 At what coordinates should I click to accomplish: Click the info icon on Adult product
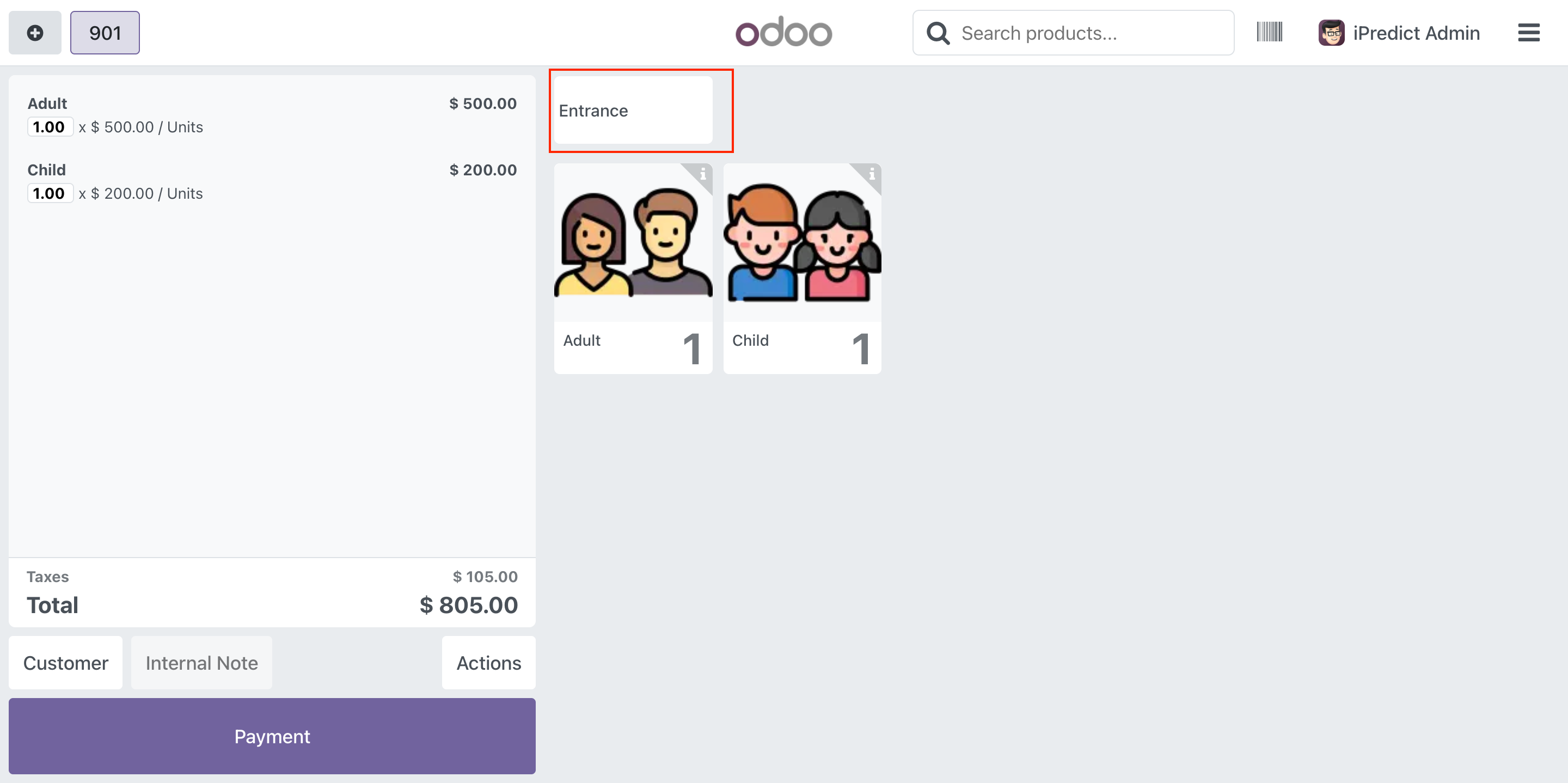click(703, 174)
